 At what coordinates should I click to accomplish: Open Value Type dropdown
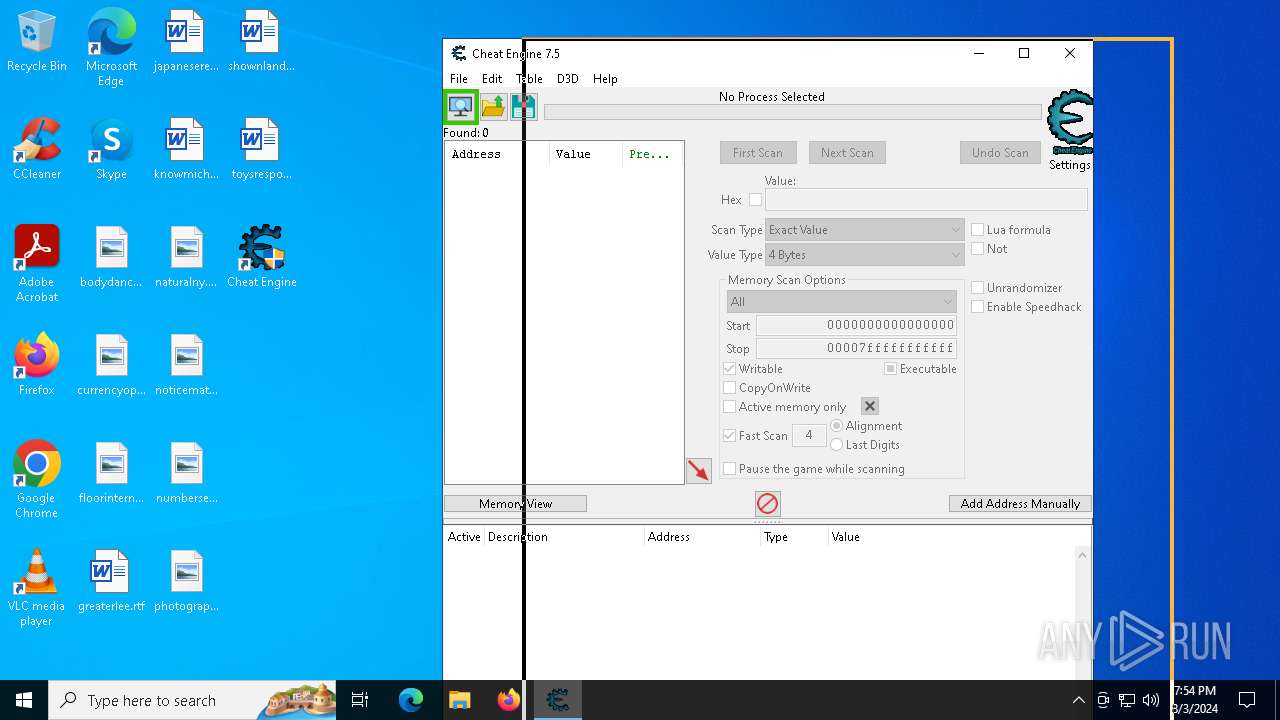click(864, 255)
